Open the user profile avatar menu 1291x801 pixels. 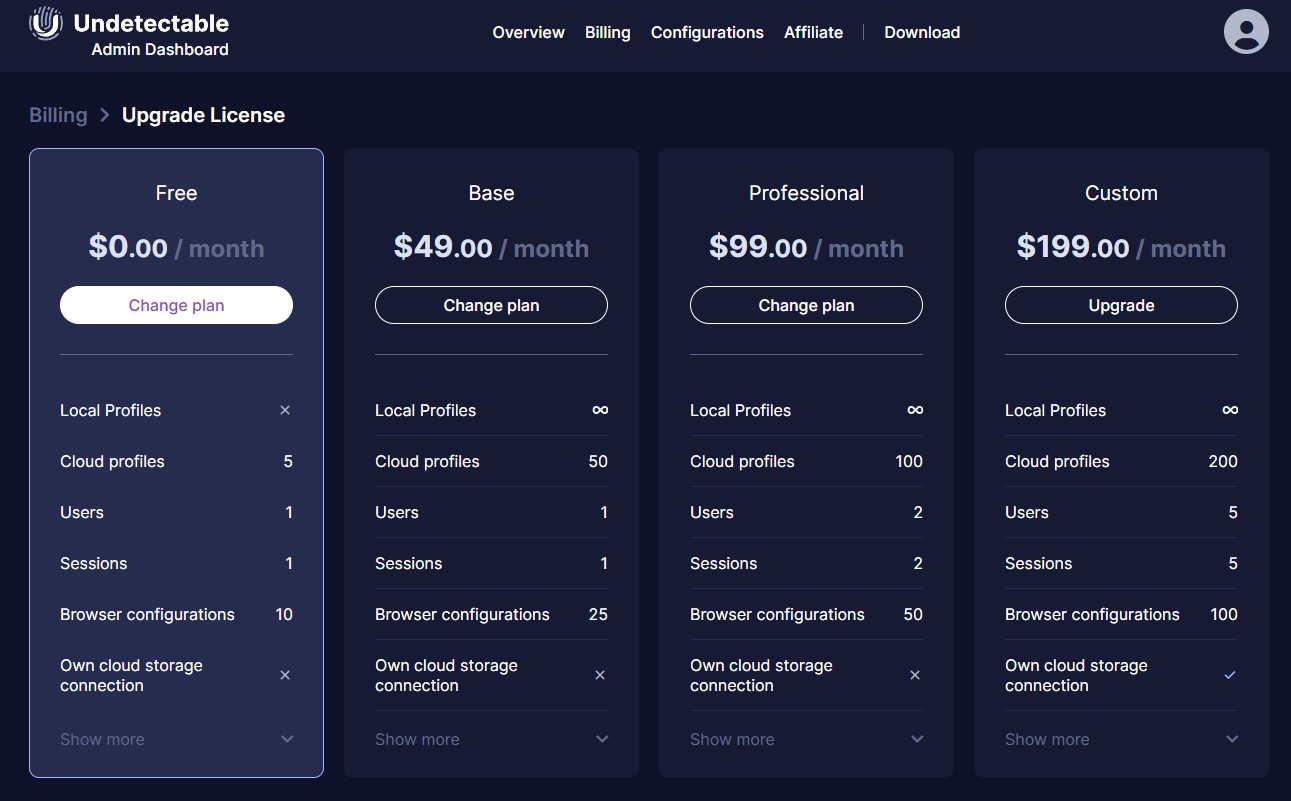click(x=1246, y=31)
